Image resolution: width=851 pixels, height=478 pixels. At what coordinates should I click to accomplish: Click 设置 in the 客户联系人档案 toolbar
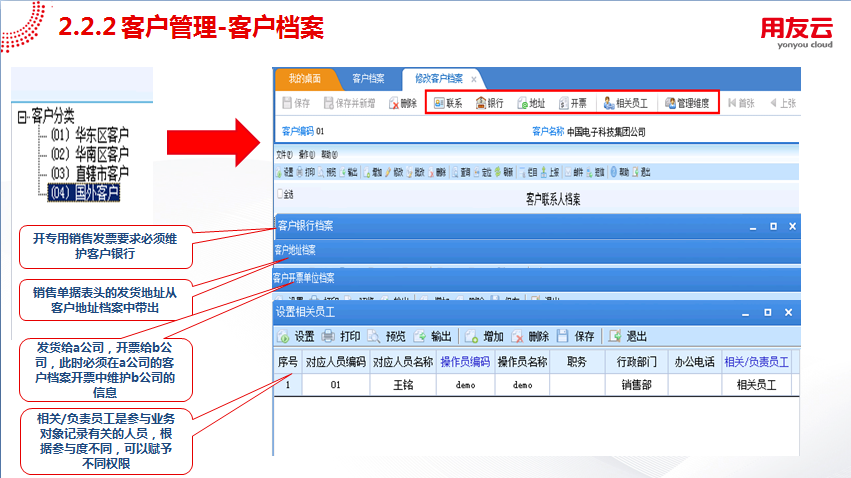pos(284,173)
